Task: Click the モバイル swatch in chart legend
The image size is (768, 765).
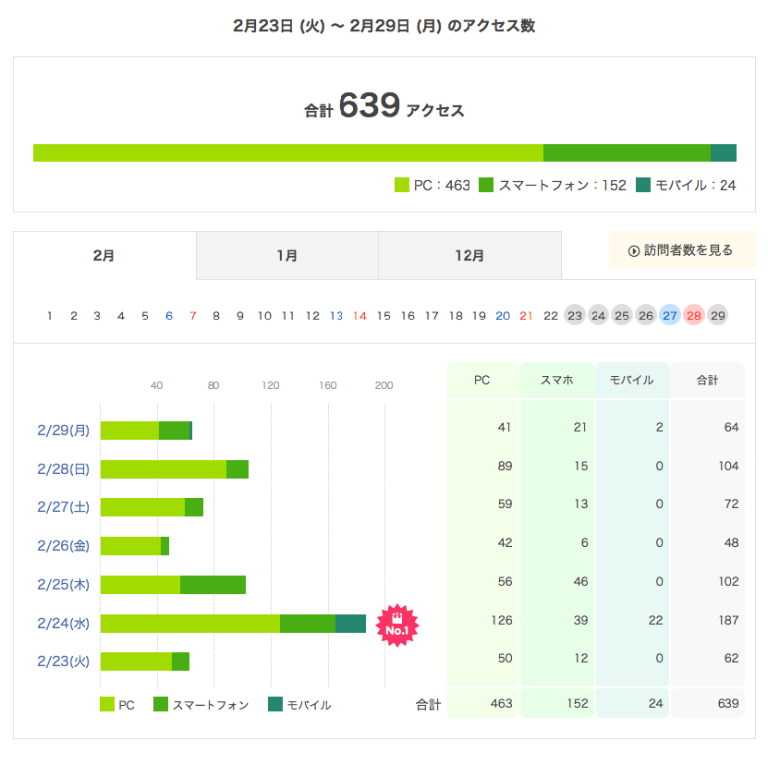Action: pos(275,704)
